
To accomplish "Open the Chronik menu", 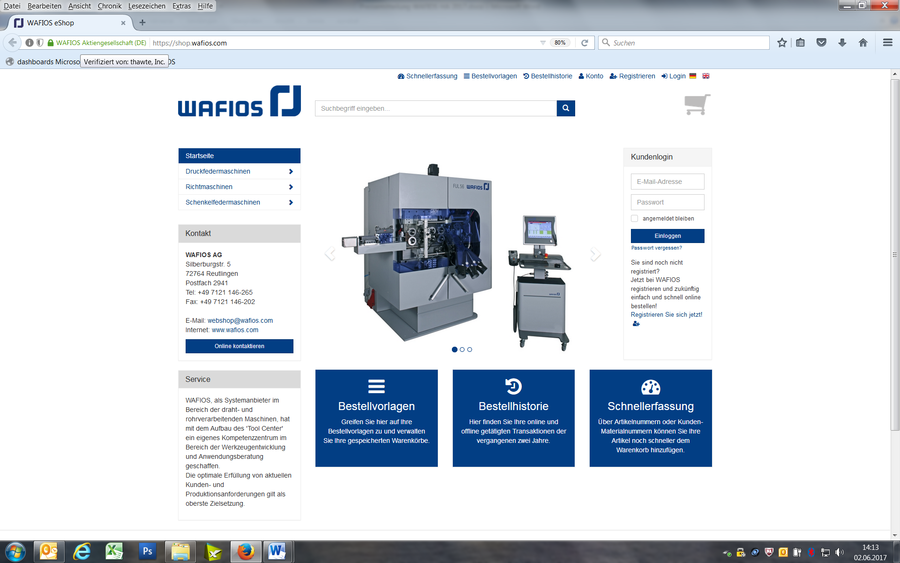I will point(109,6).
